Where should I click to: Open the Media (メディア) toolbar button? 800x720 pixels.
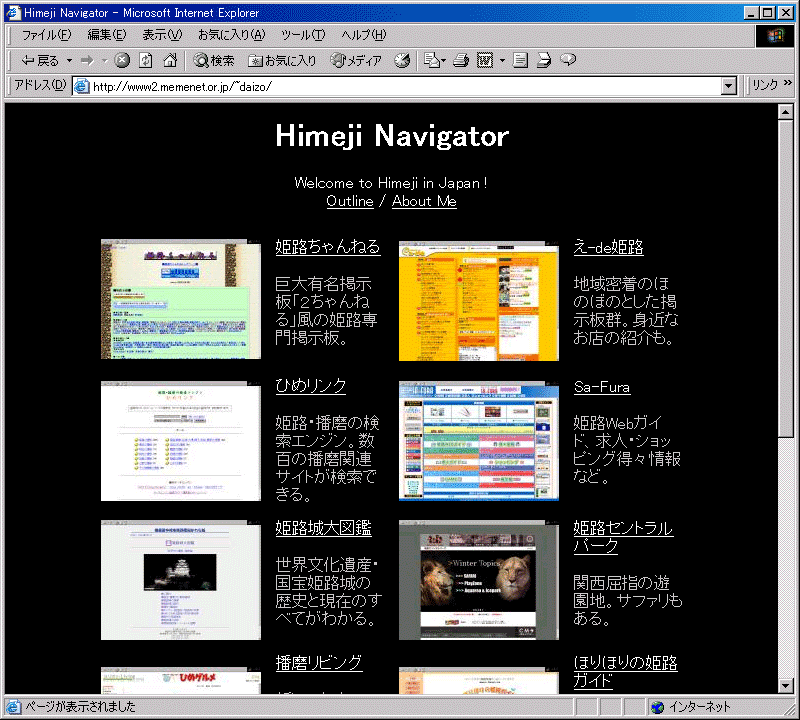[356, 61]
